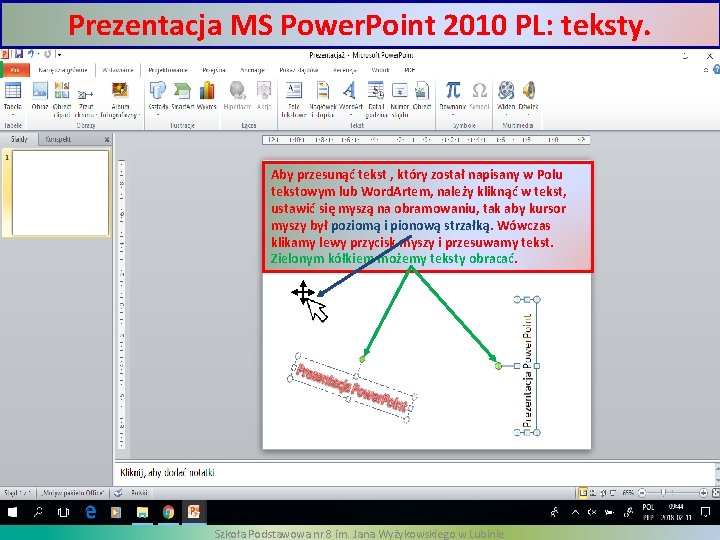Open Nagłówek i stopka header and footer

coord(323,99)
